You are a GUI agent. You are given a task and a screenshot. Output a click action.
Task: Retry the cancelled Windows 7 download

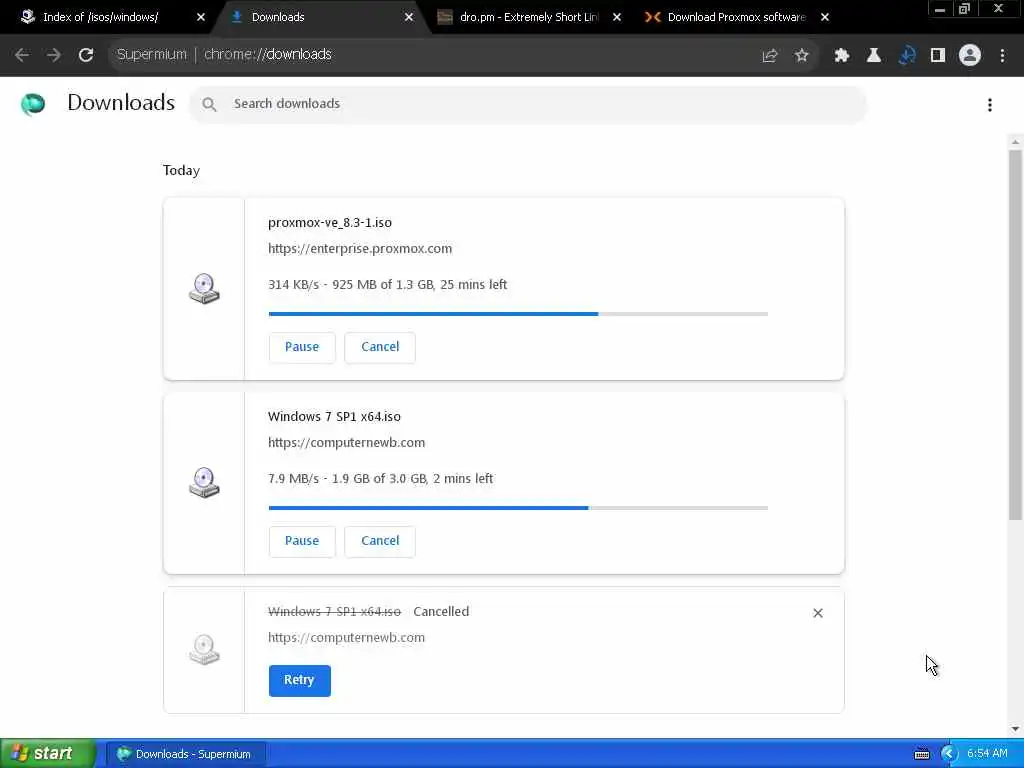click(x=299, y=680)
